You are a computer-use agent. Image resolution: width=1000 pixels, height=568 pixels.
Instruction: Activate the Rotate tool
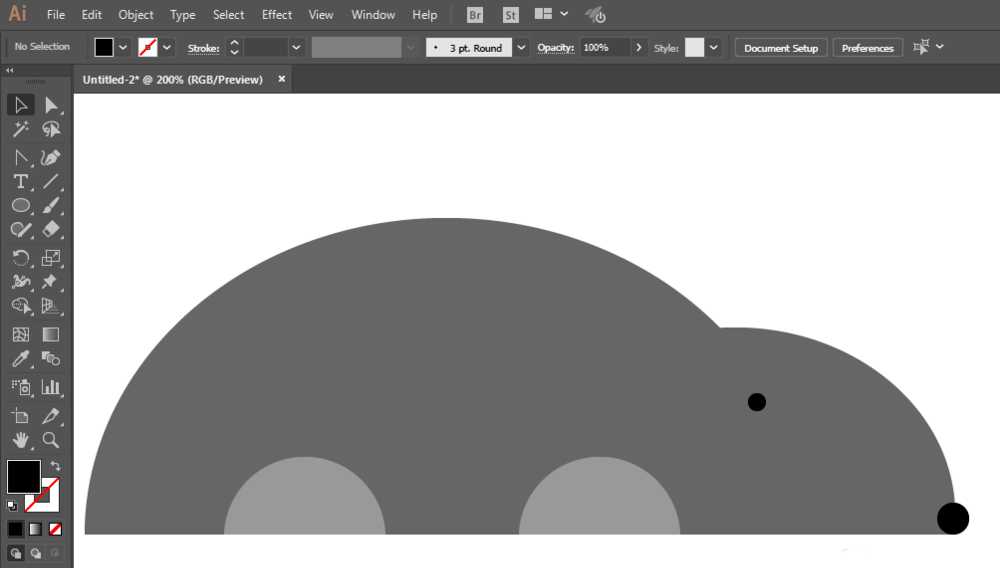pyautogui.click(x=20, y=258)
